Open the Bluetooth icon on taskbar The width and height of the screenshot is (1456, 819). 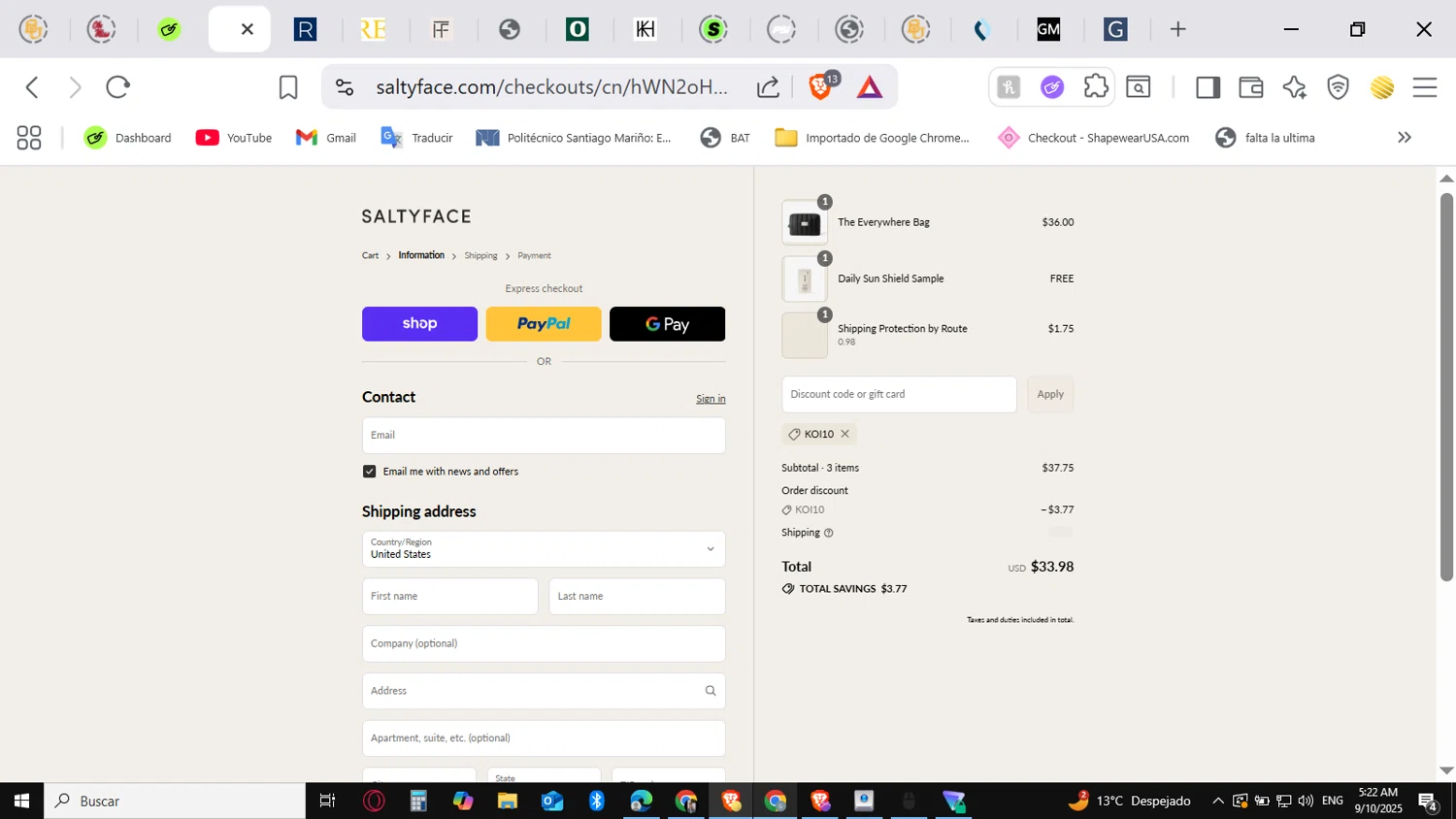(596, 802)
